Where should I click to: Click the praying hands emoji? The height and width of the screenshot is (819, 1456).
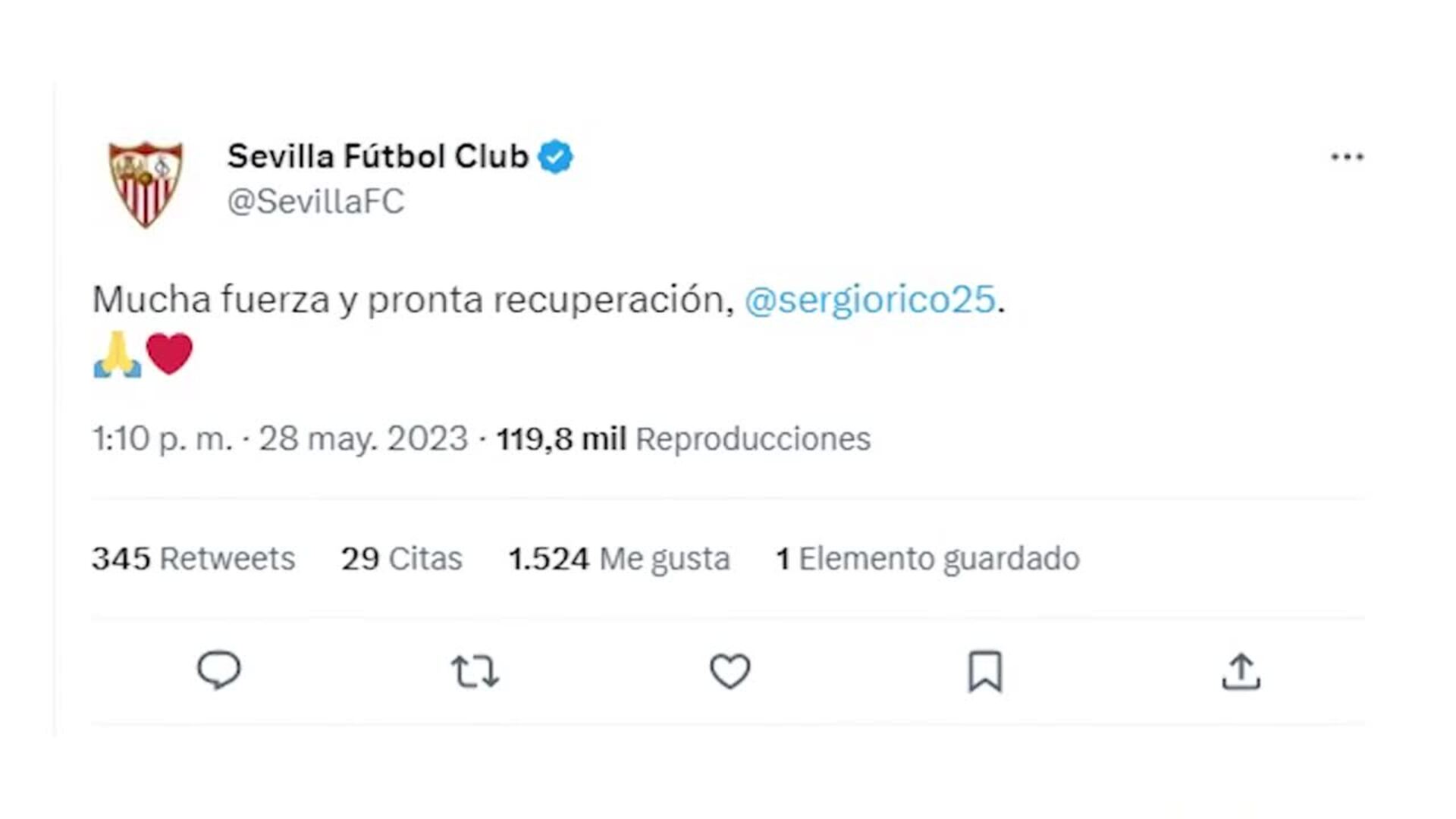117,354
